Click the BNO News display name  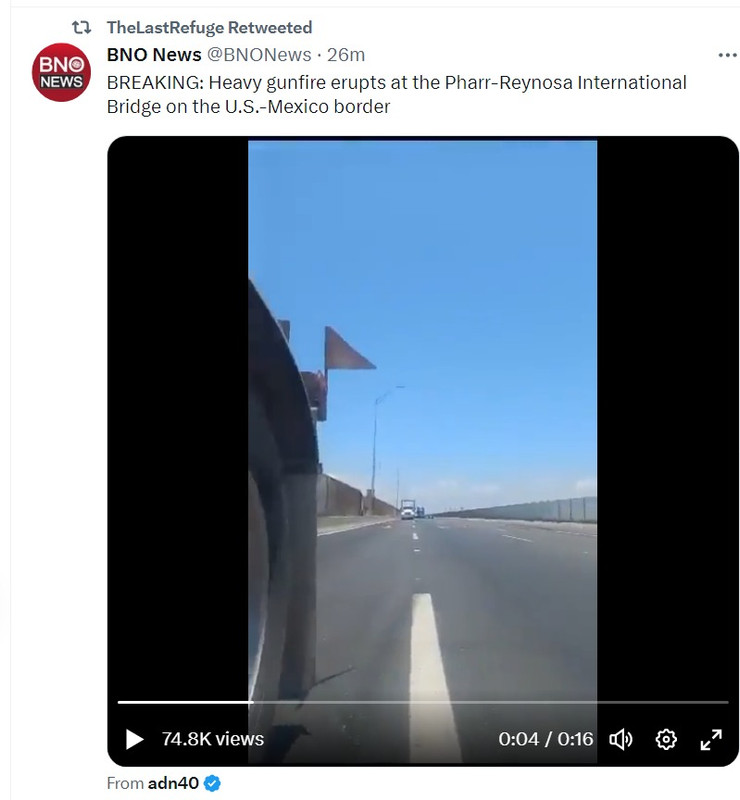click(x=154, y=55)
